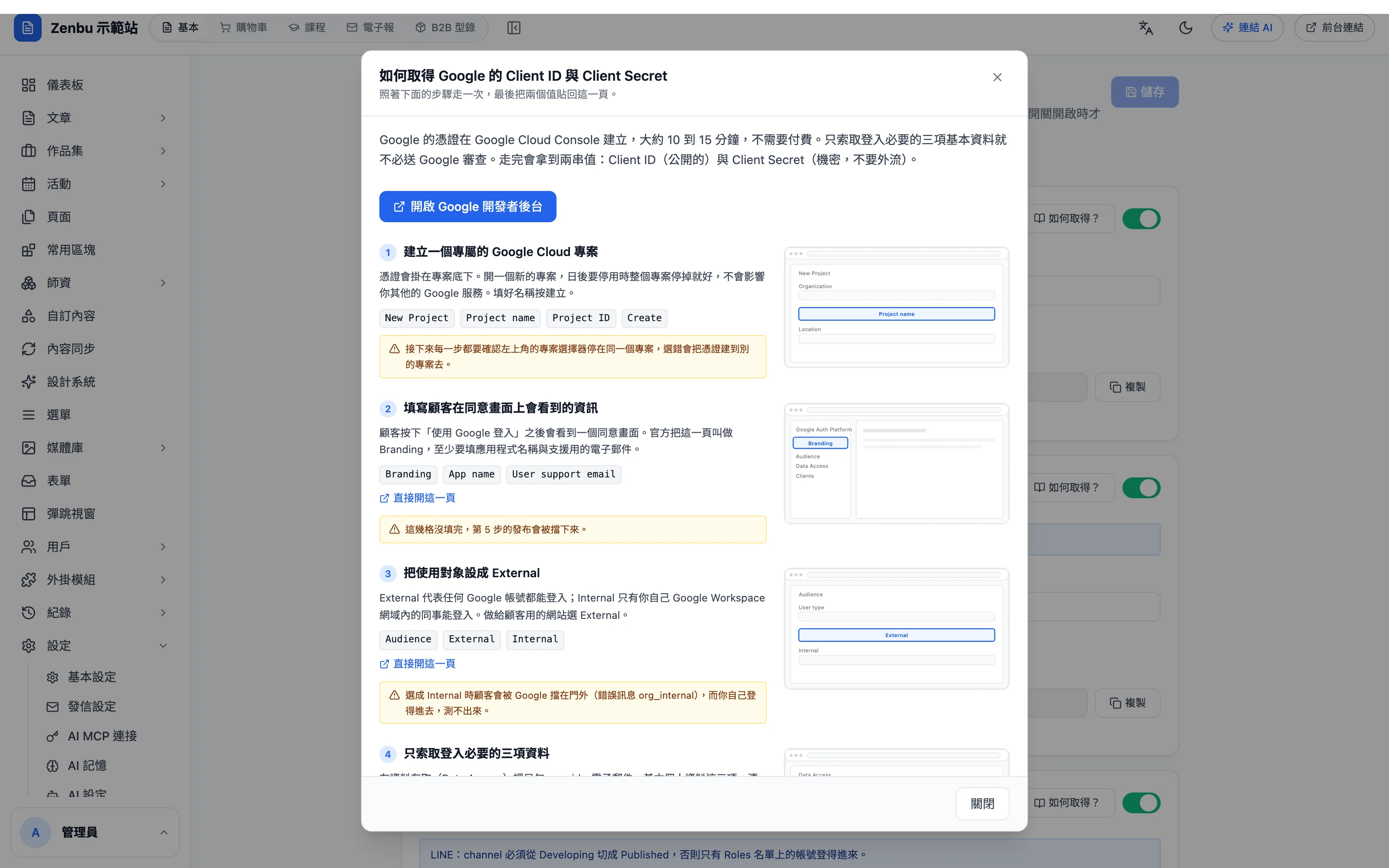Screen dimensions: 1389x868
Task: Click the New Project illustration thumbnail
Action: pos(896,307)
